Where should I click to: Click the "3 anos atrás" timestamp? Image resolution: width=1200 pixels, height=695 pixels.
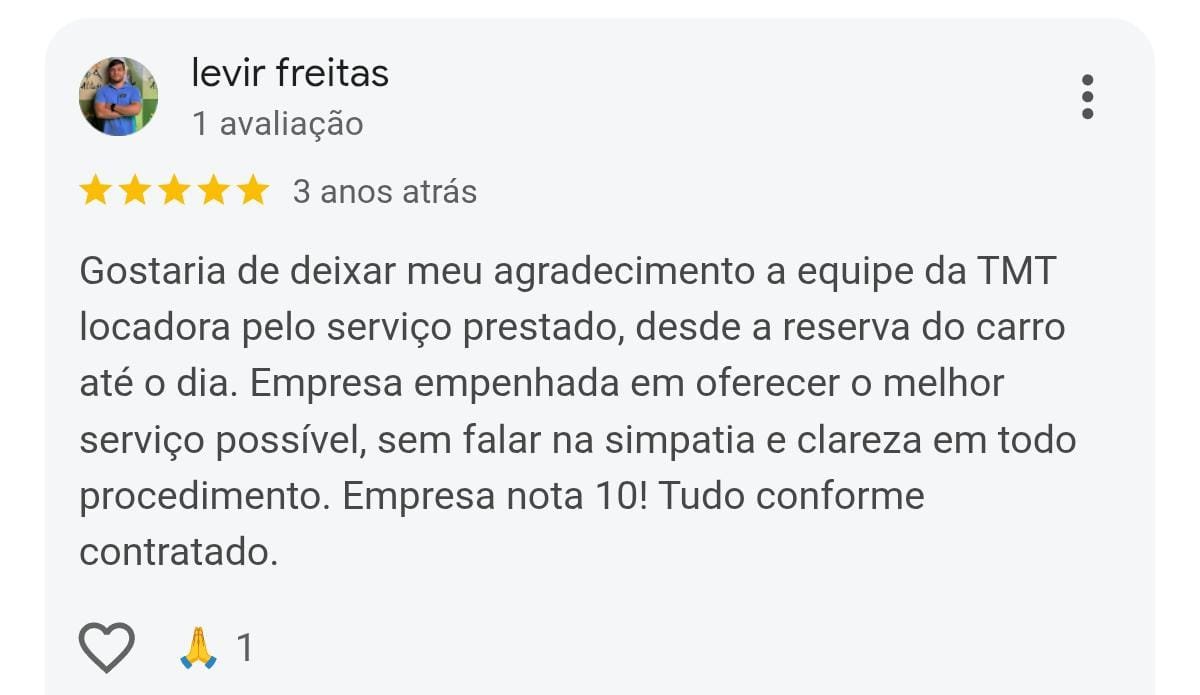click(x=384, y=191)
